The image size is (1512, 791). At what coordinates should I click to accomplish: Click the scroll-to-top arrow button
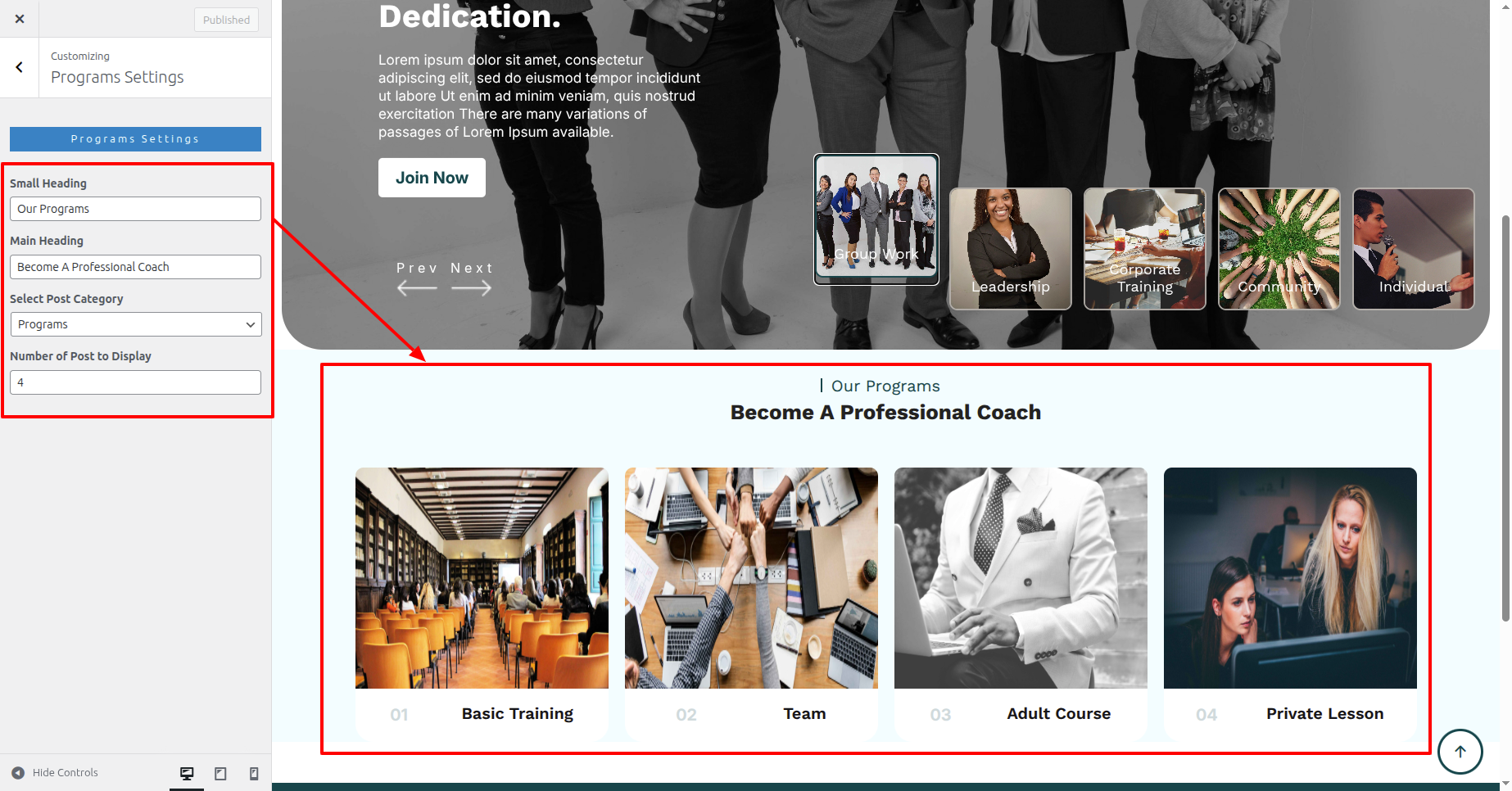point(1460,752)
